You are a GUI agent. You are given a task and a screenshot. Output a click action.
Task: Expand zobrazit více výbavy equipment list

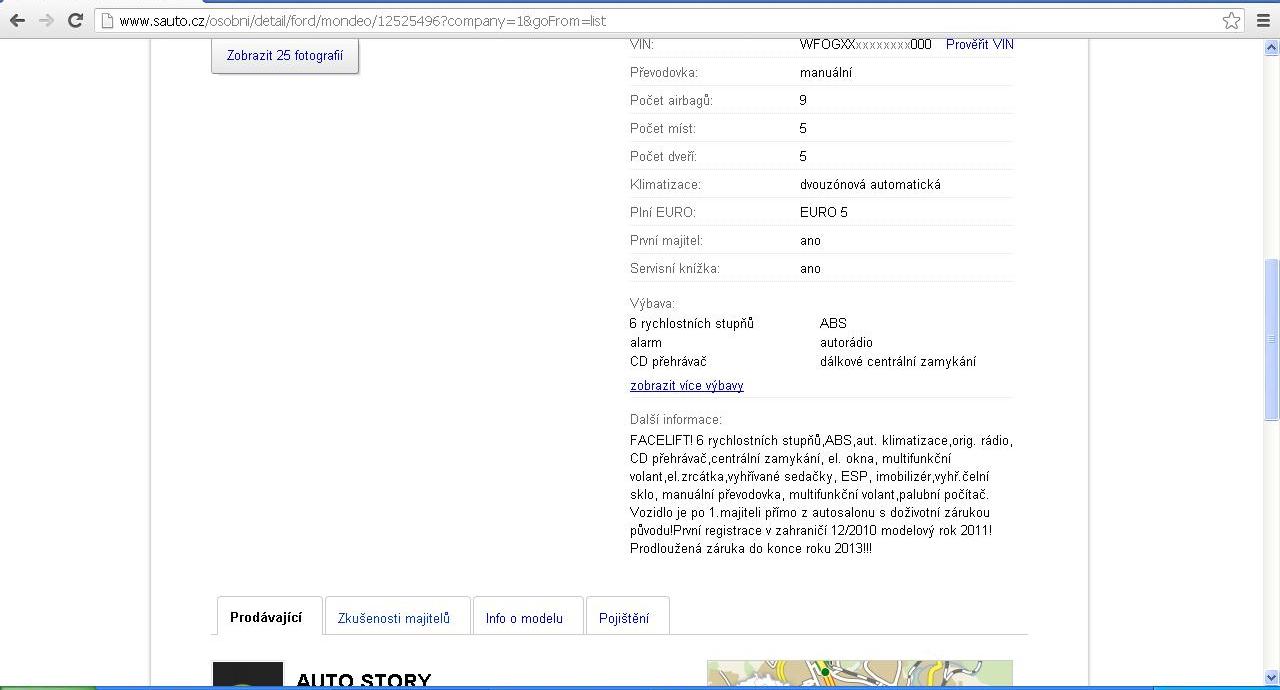click(x=686, y=385)
